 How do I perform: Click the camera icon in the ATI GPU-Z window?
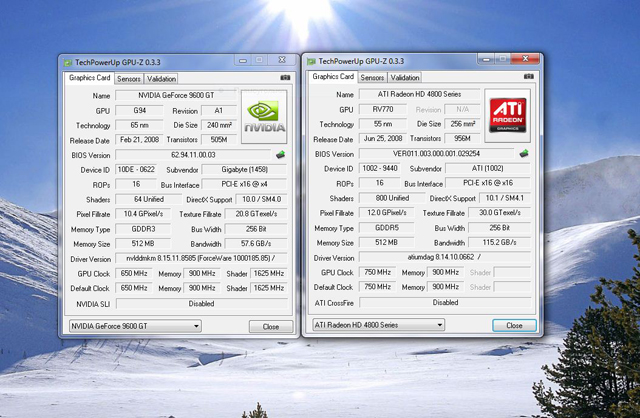(528, 77)
